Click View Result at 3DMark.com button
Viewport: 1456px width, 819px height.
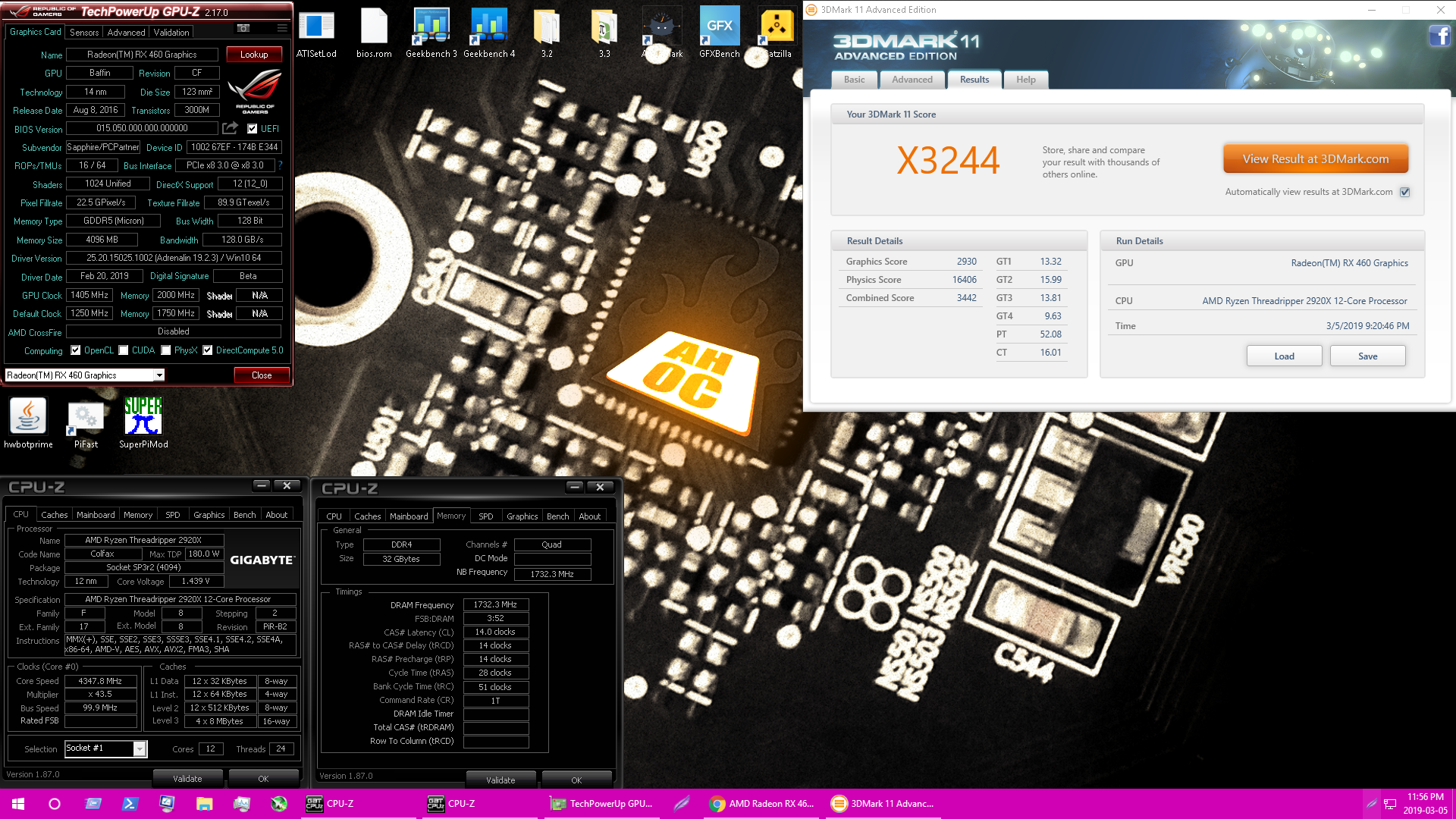(1316, 159)
